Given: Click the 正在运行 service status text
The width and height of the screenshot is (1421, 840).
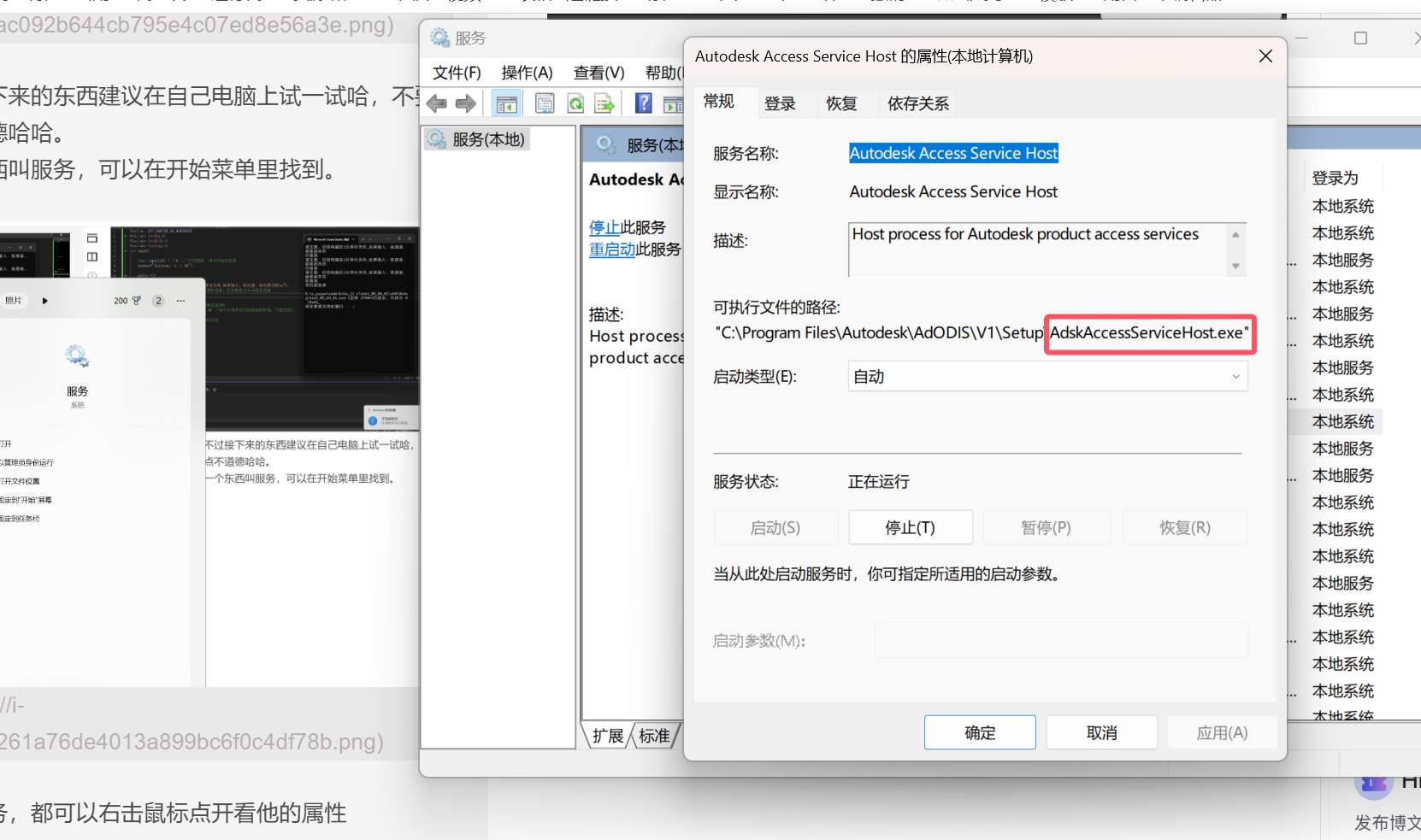Looking at the screenshot, I should [879, 481].
